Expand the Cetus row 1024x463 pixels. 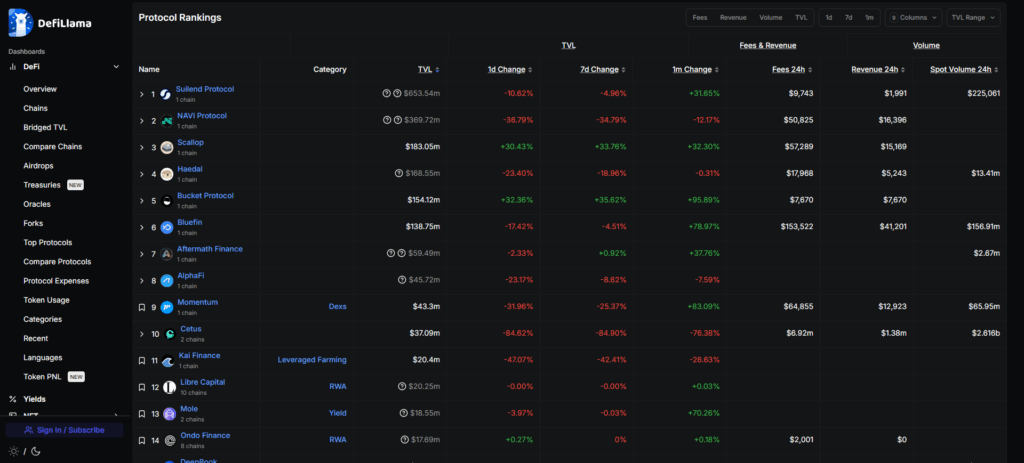[x=142, y=334]
